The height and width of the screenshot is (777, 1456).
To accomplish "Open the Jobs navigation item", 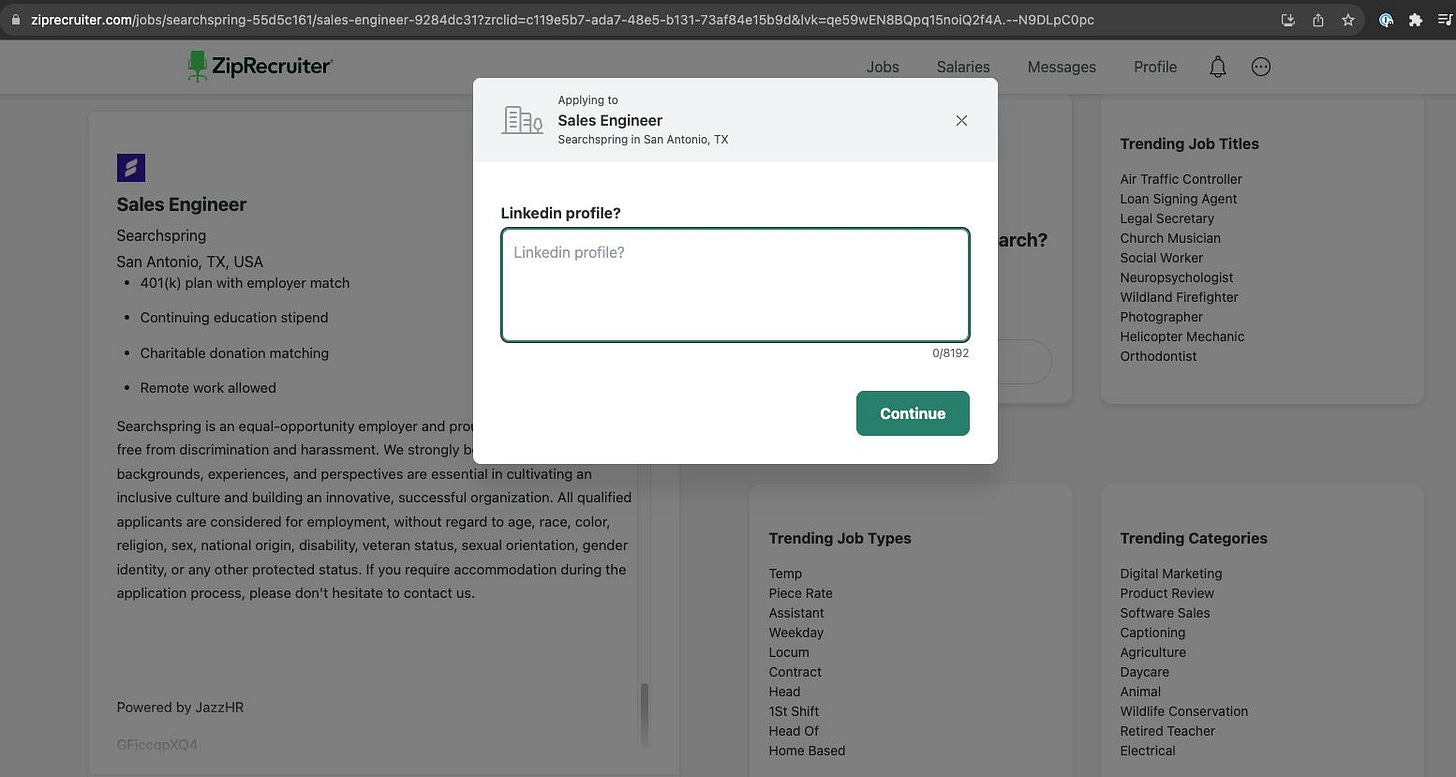I will 882,67.
